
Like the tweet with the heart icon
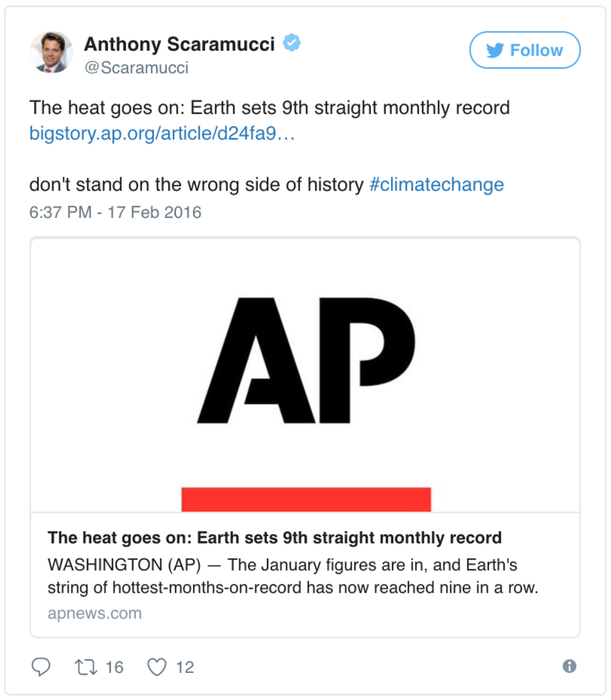(156, 666)
